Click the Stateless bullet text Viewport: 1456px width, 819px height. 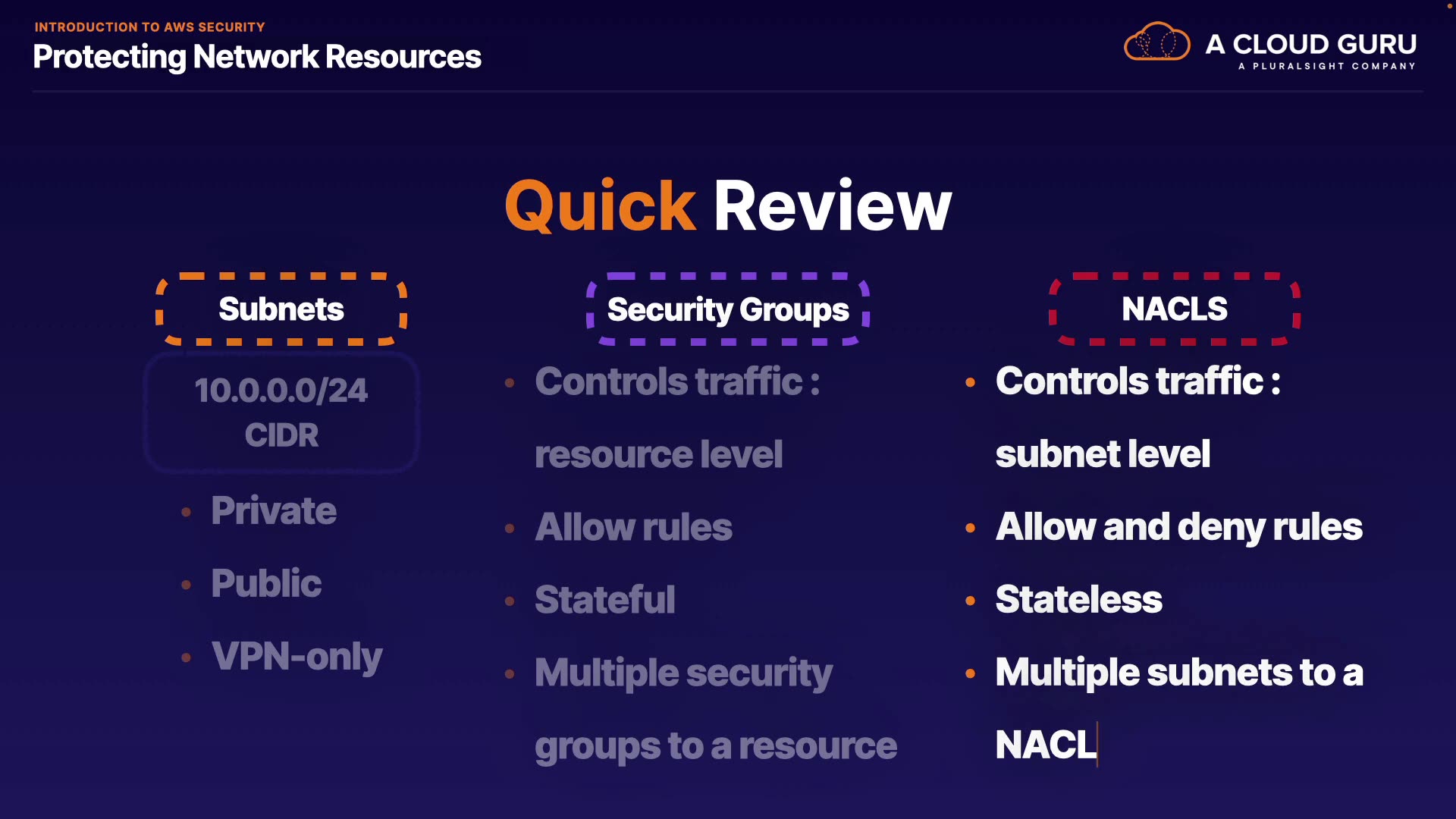tap(1078, 600)
